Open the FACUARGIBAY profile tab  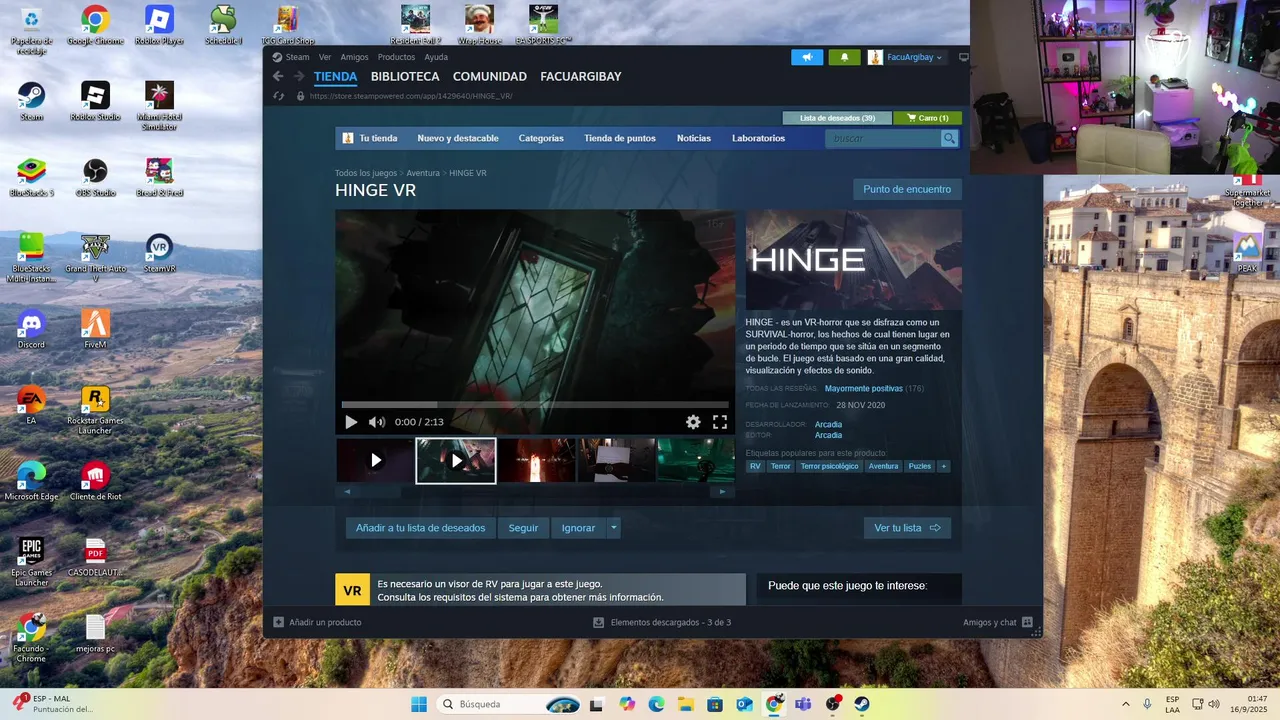point(581,76)
